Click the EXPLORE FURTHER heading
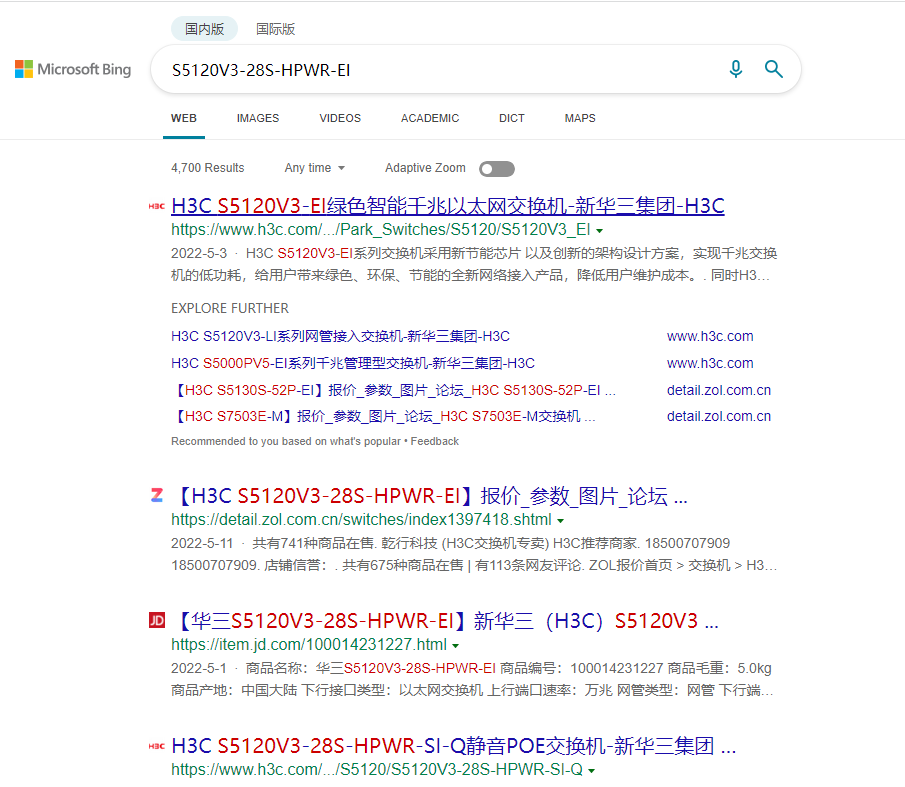This screenshot has height=787, width=905. click(230, 308)
